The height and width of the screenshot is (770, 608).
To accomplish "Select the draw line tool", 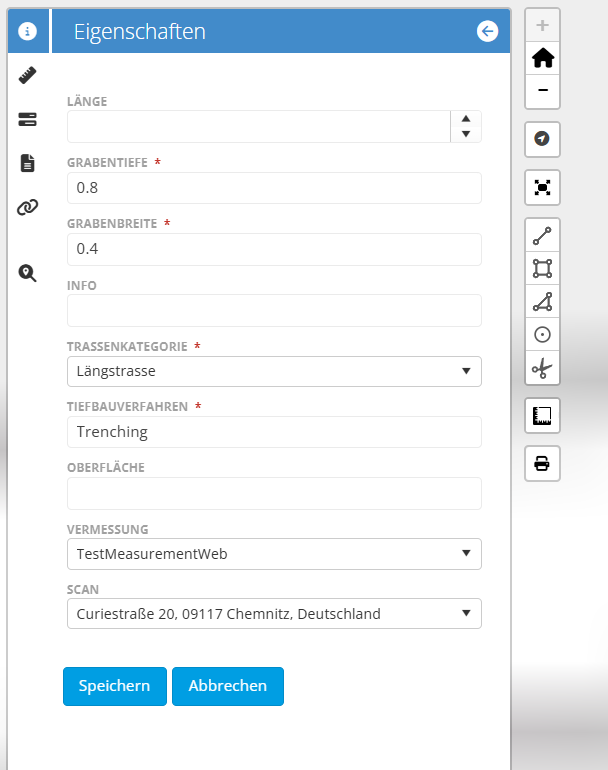I will (542, 236).
